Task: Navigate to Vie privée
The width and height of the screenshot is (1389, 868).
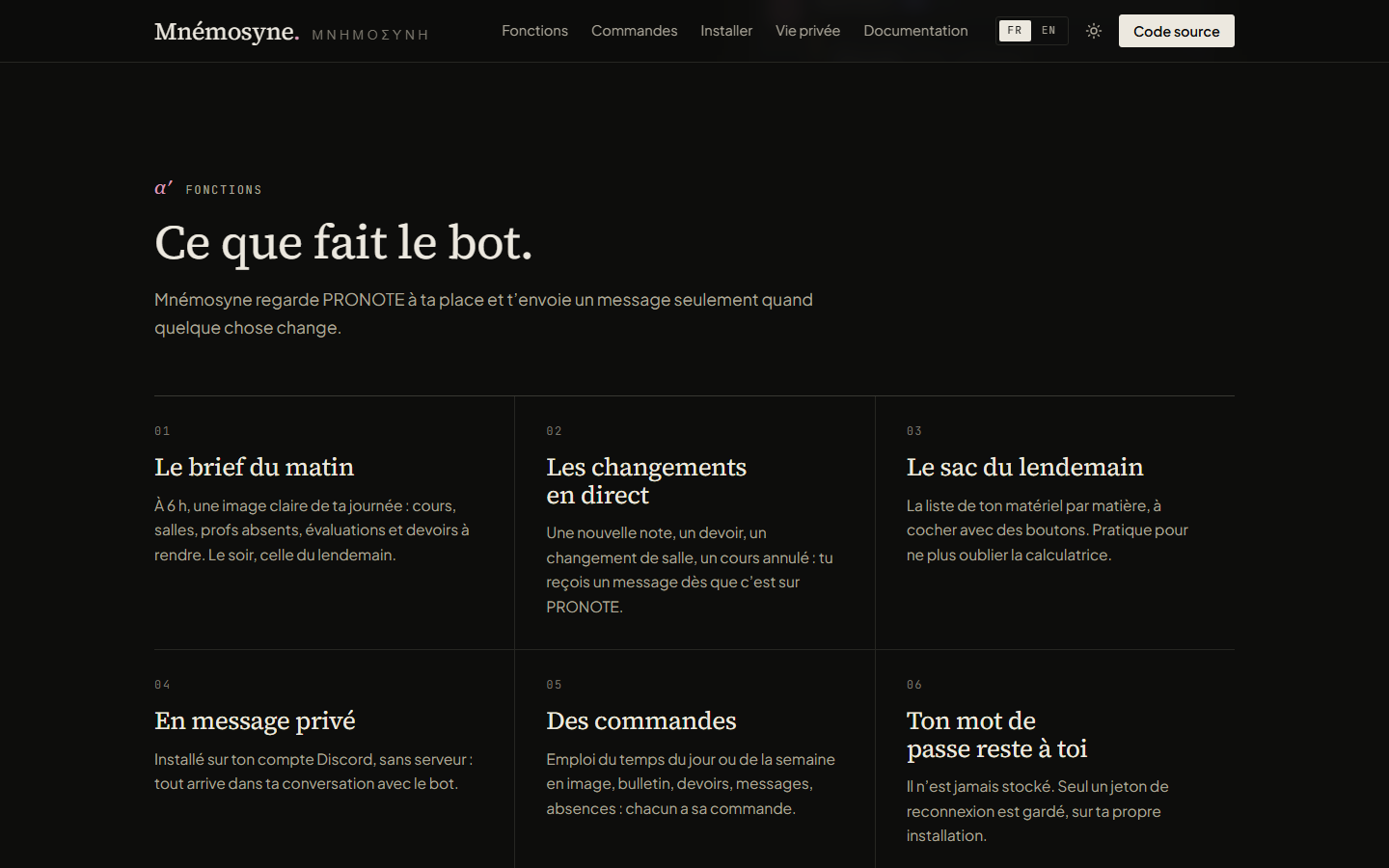Action: (x=807, y=31)
